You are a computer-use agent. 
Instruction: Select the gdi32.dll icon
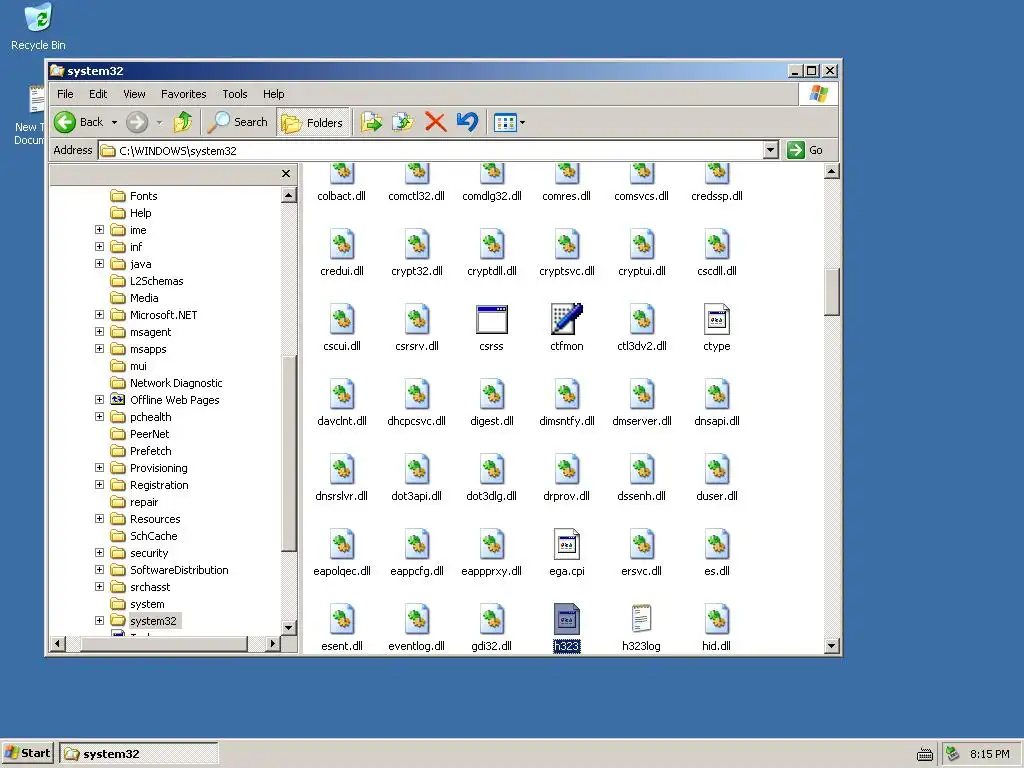tap(491, 618)
